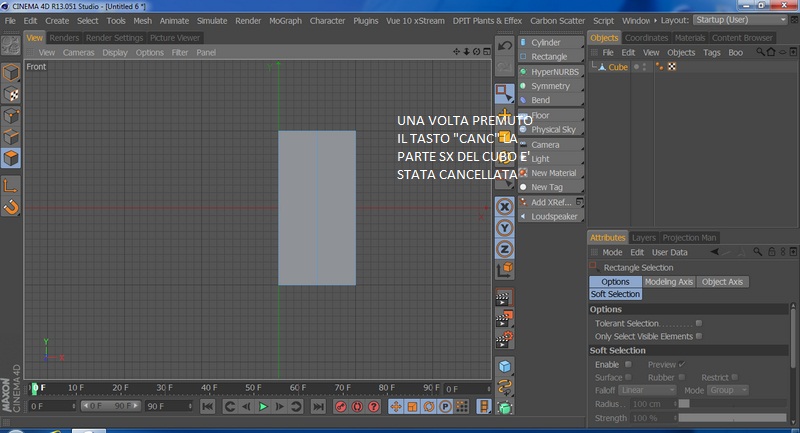The image size is (800, 433).
Task: Add Physical Sky
Action: (551, 130)
